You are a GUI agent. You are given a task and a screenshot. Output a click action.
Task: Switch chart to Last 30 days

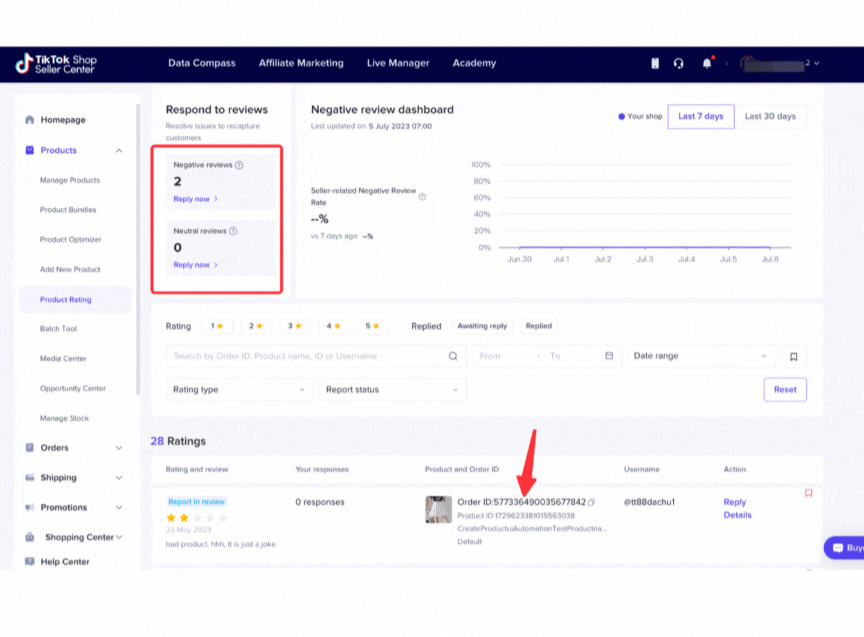pos(770,116)
